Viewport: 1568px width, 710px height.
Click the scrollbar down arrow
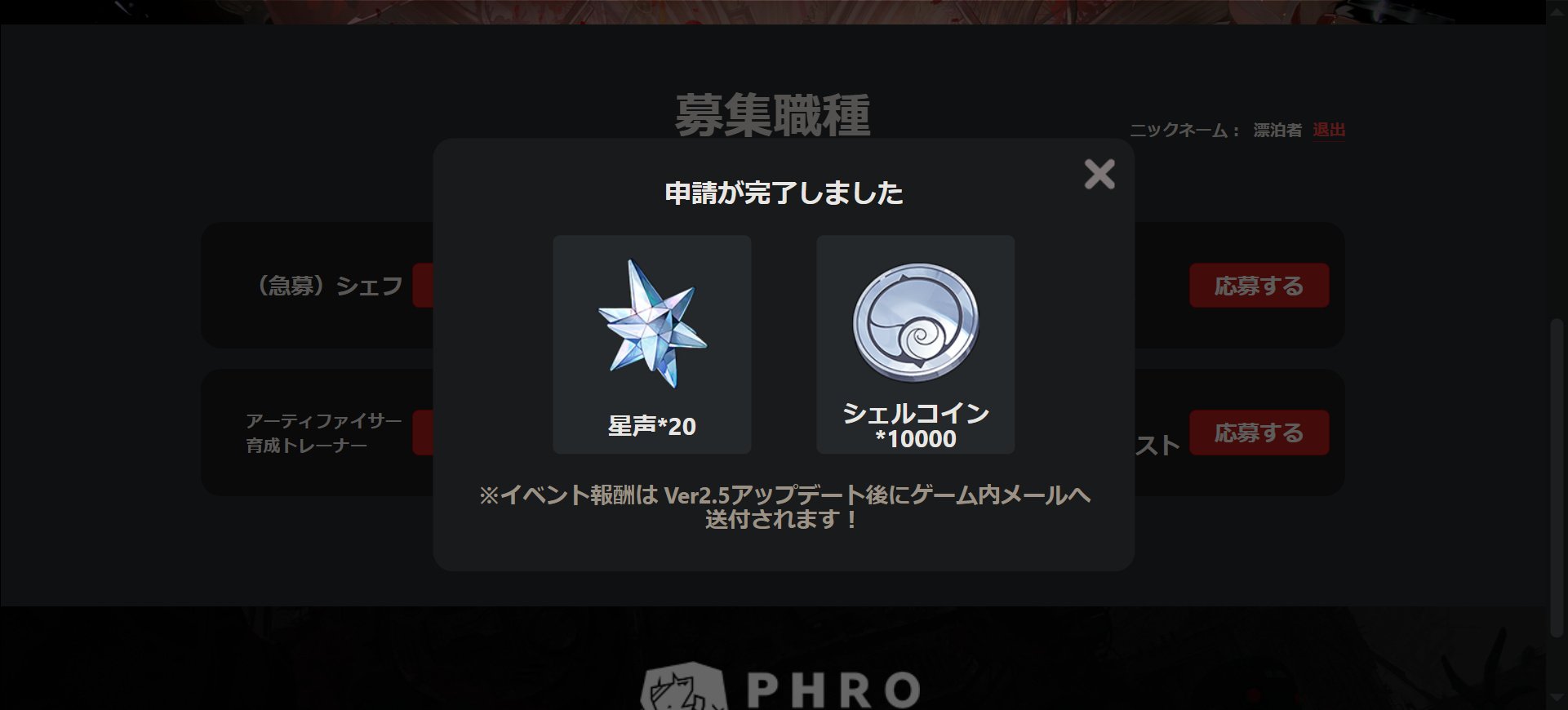pos(1557,698)
